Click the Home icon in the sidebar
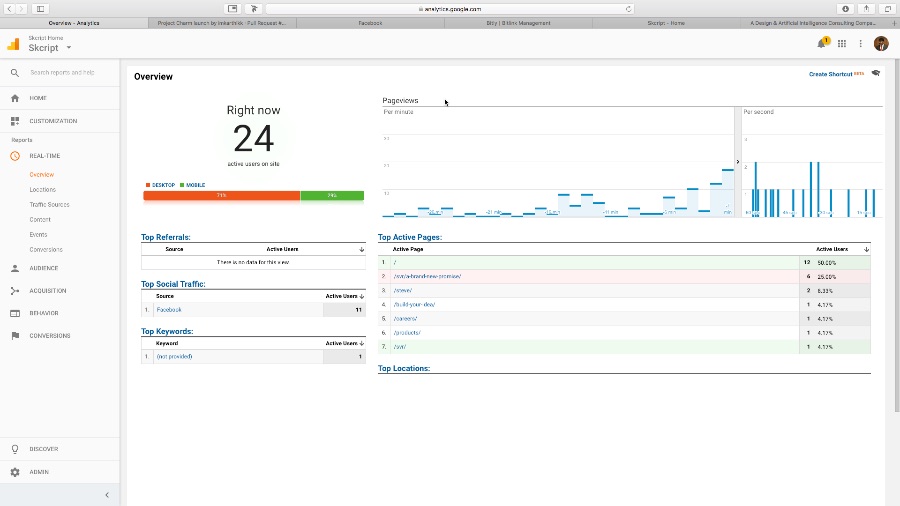 [15, 98]
